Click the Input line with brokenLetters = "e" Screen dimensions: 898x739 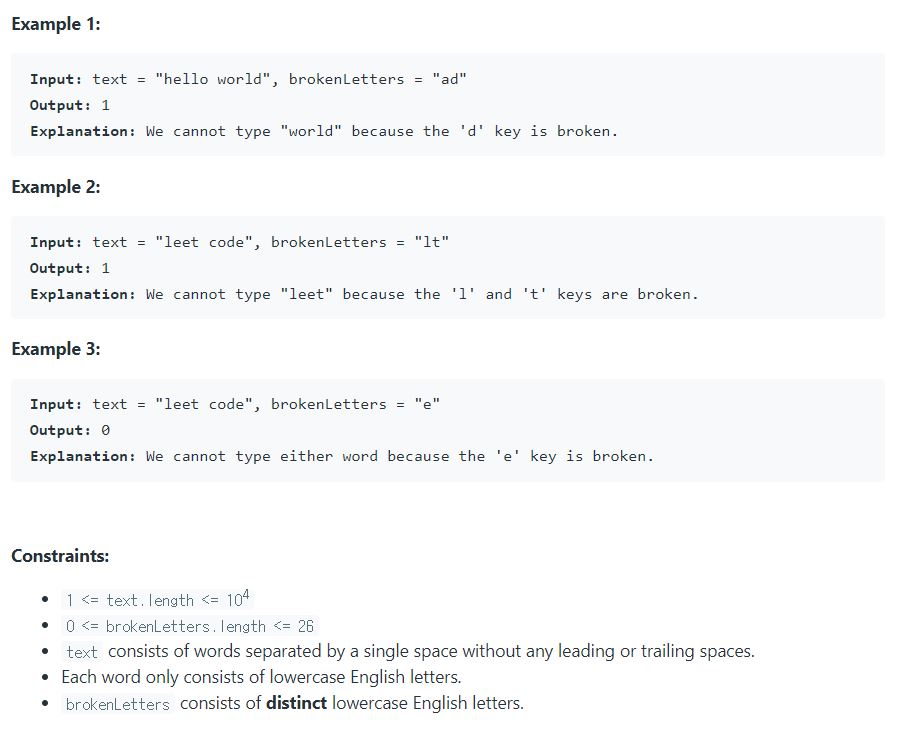235,404
